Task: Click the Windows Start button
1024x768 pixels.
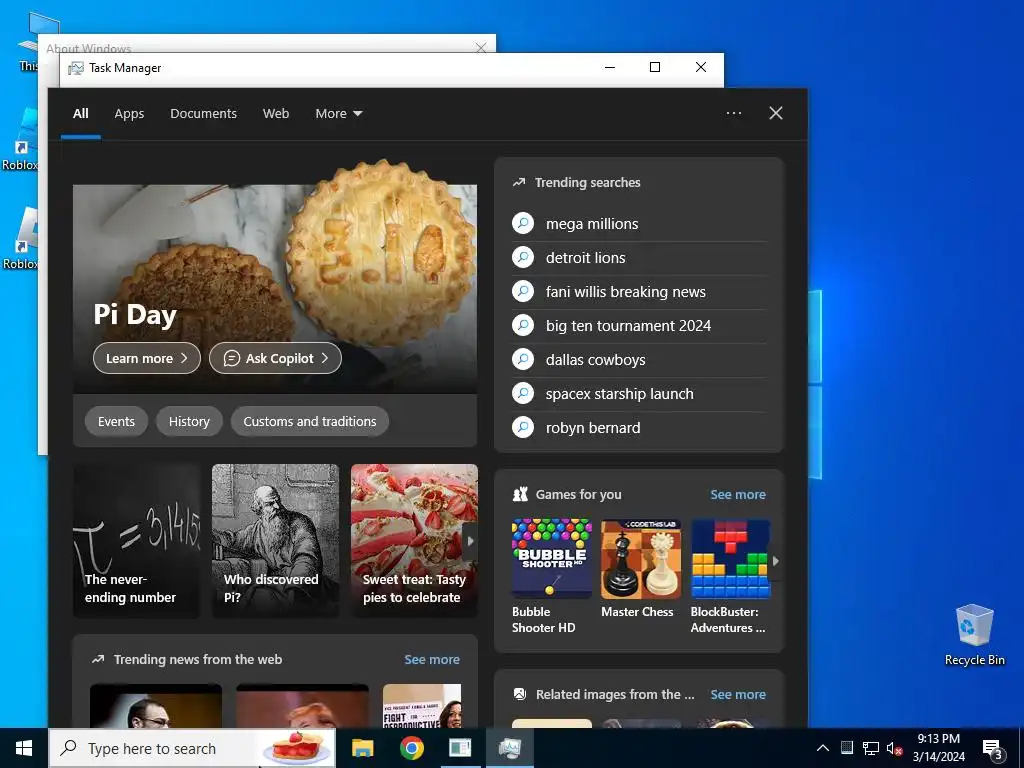Action: point(24,748)
